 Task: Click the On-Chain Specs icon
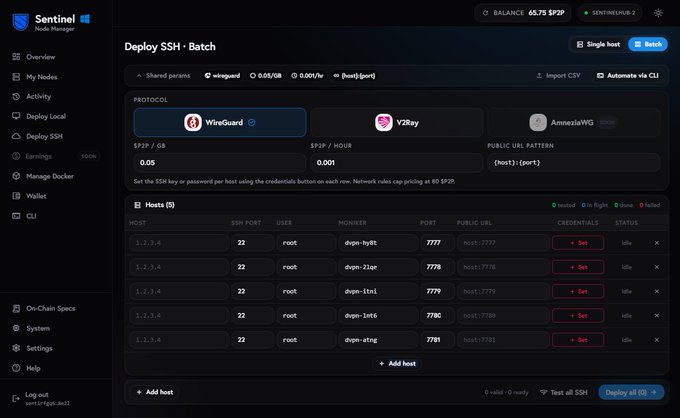[16, 308]
